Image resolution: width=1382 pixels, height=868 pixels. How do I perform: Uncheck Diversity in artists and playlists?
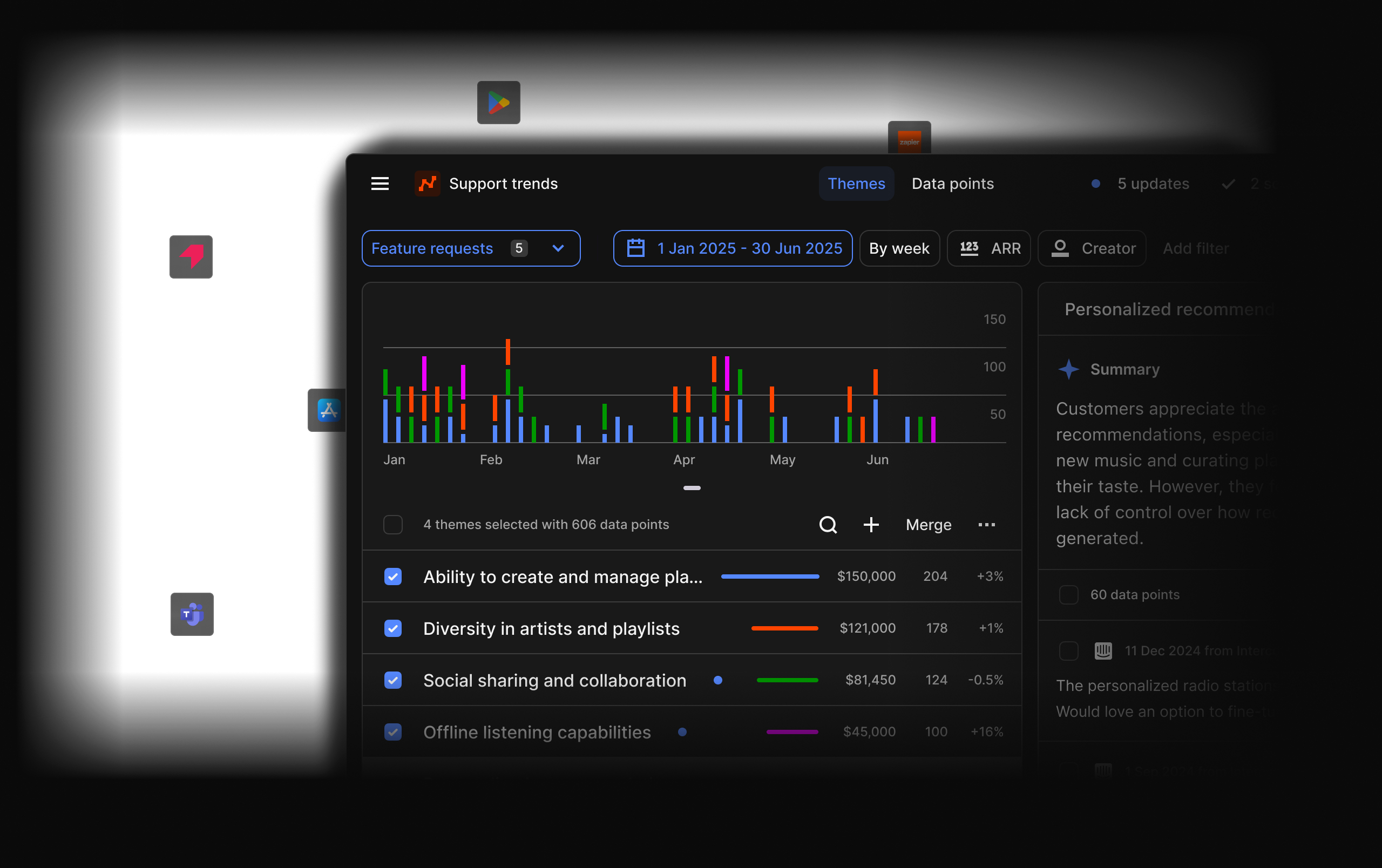[x=392, y=628]
